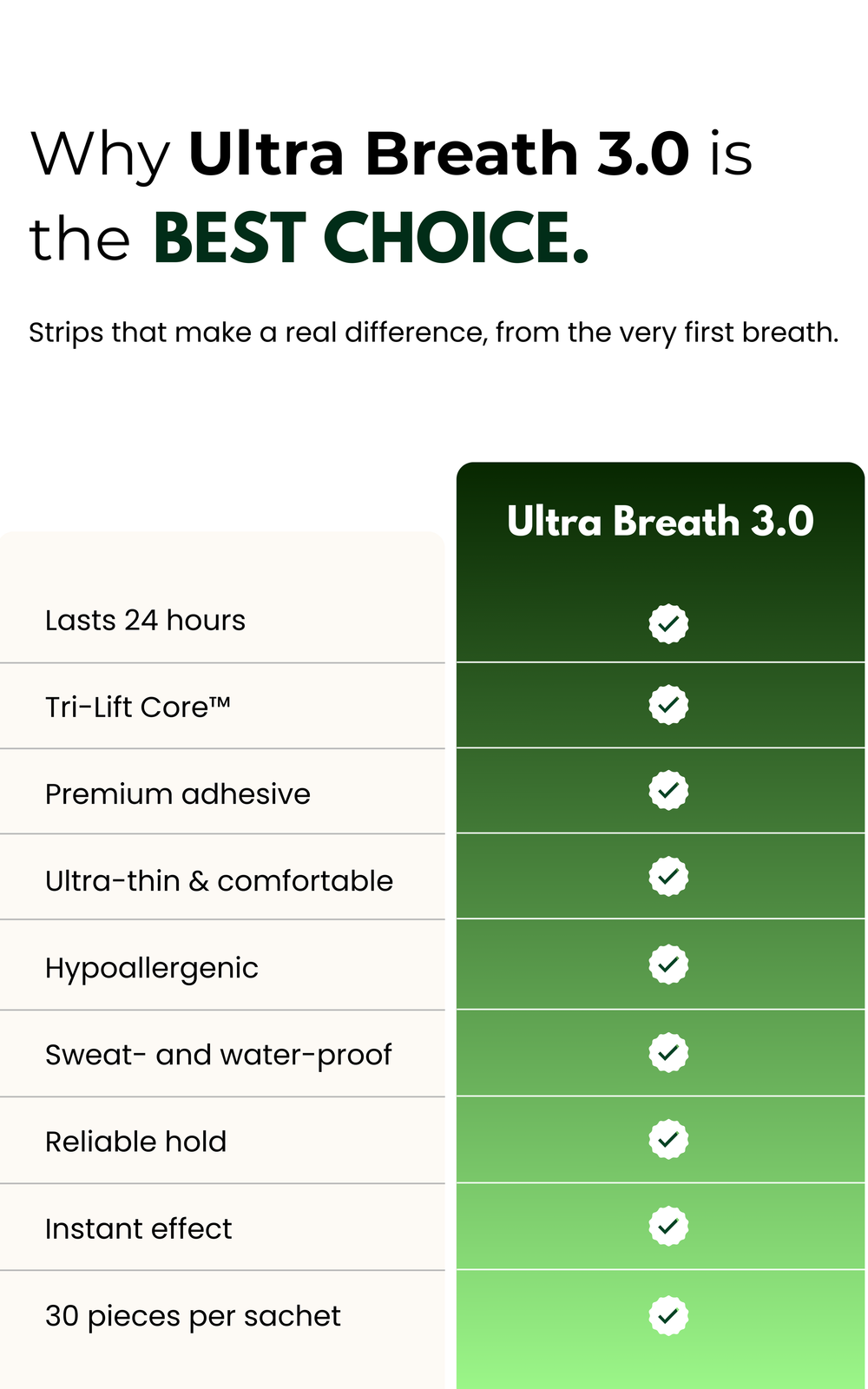Viewport: 868px width, 1389px height.
Task: Click the Strips that make a real difference subtitle
Action: pyautogui.click(x=434, y=332)
